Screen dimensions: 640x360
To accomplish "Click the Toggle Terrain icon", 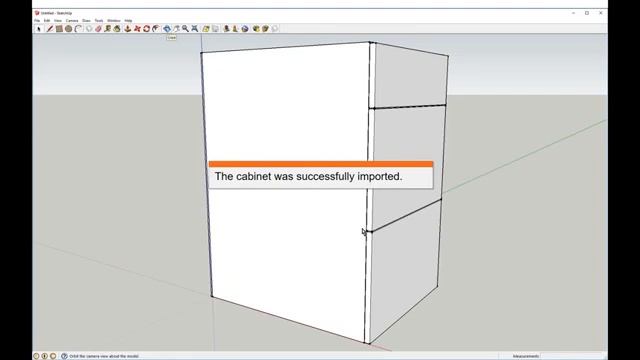I will pyautogui.click(x=215, y=29).
